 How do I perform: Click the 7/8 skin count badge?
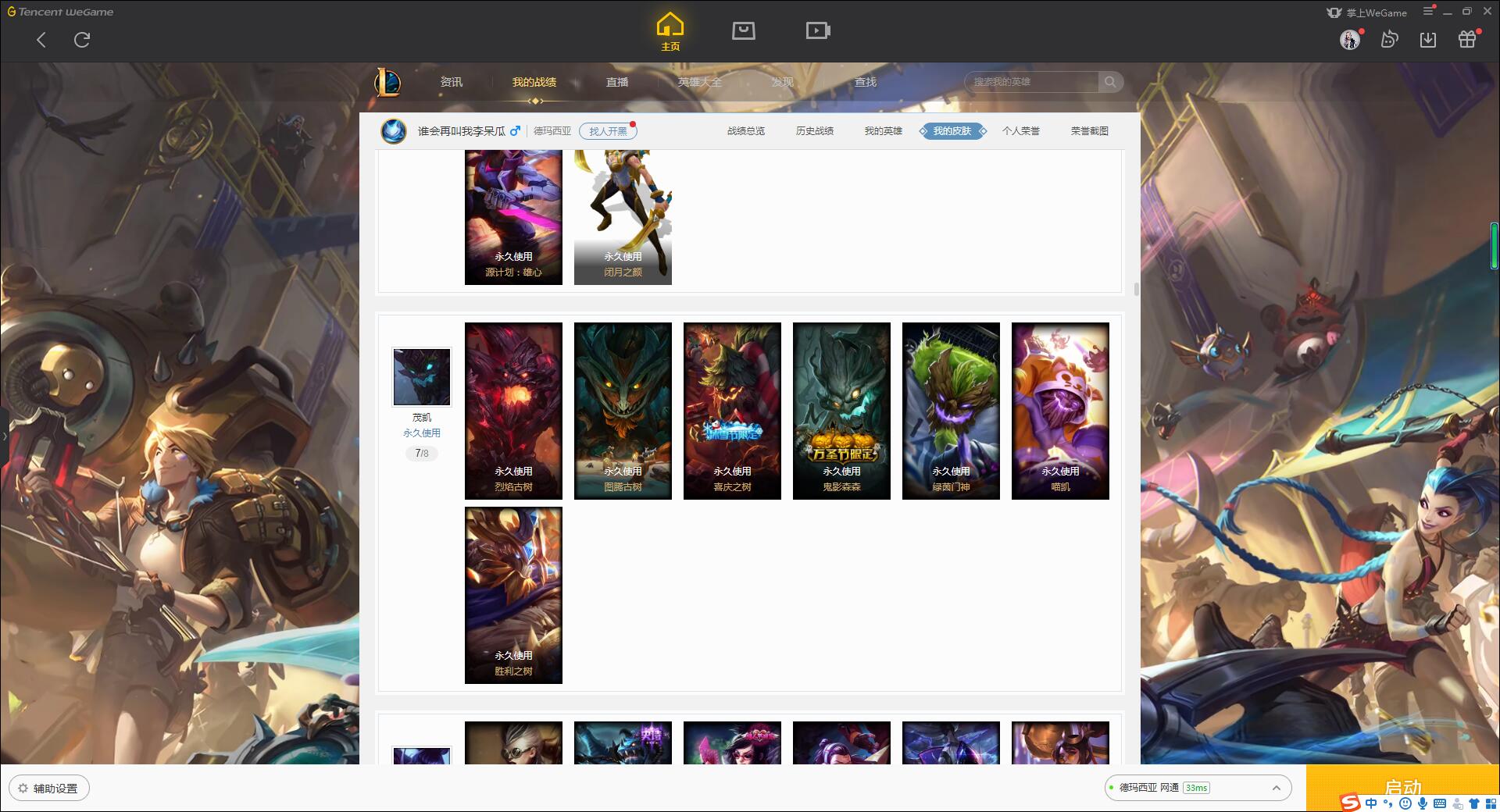[x=422, y=453]
